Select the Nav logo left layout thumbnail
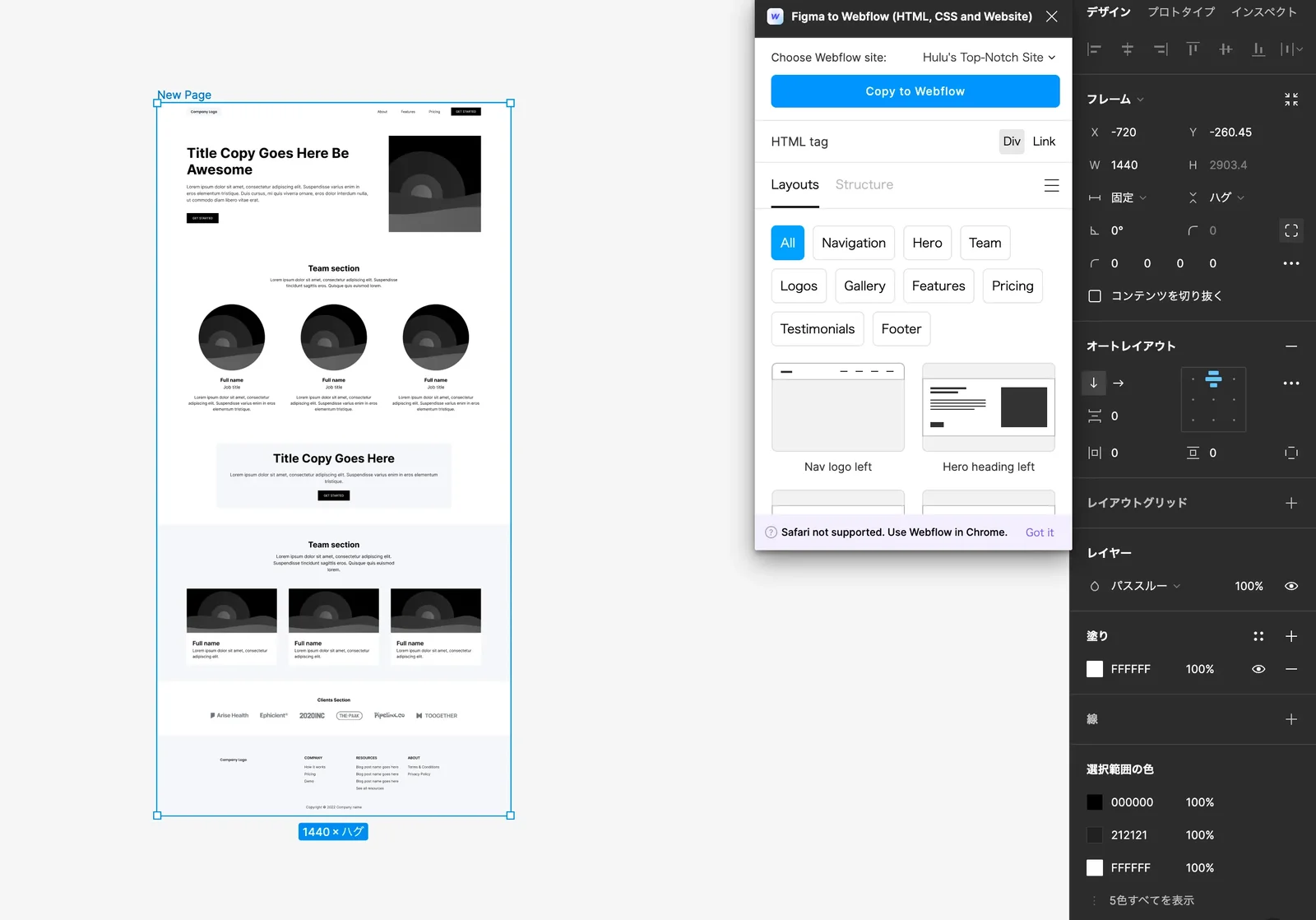The width and height of the screenshot is (1316, 920). pyautogui.click(x=838, y=407)
